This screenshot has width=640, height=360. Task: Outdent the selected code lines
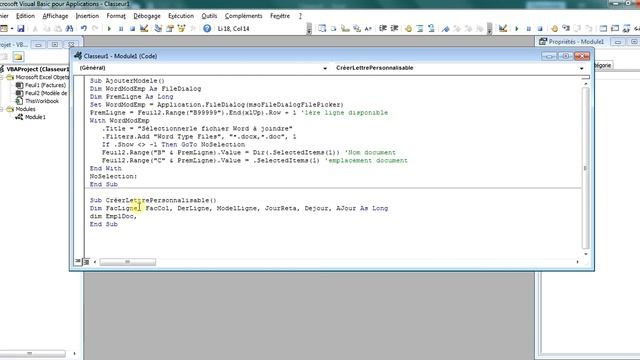[394, 29]
